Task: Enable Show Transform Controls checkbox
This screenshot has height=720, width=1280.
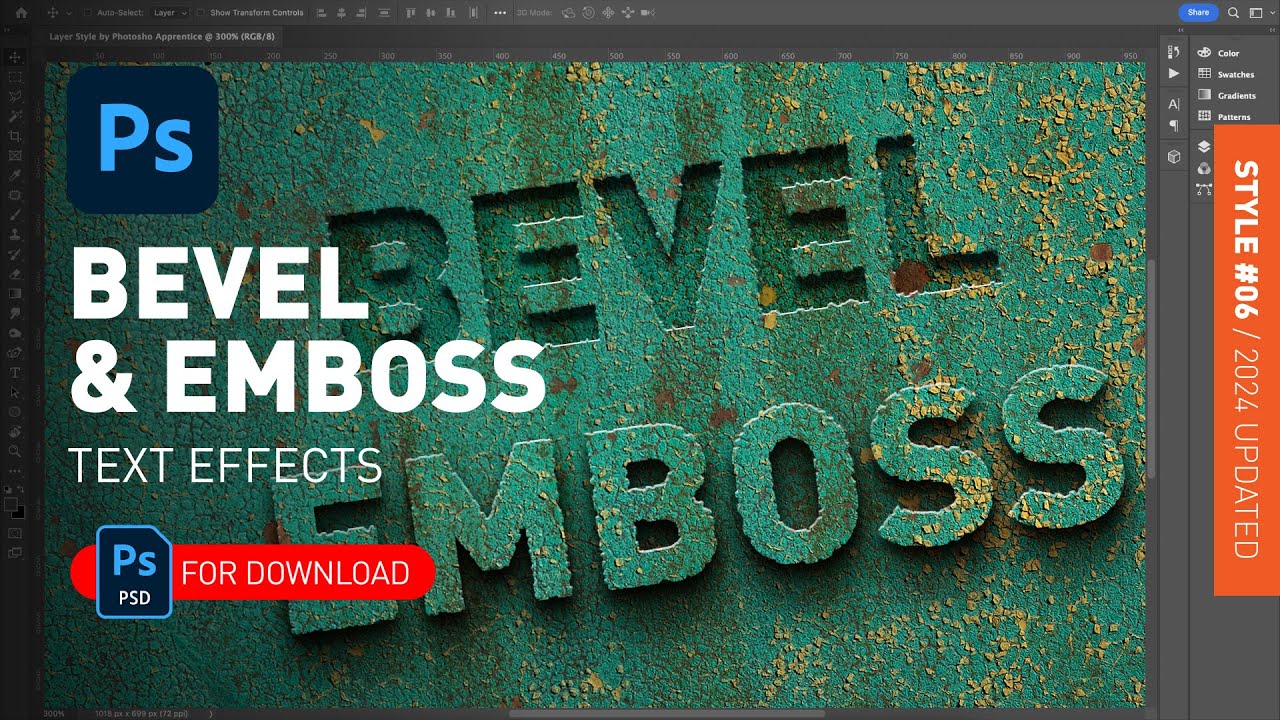Action: (x=201, y=13)
